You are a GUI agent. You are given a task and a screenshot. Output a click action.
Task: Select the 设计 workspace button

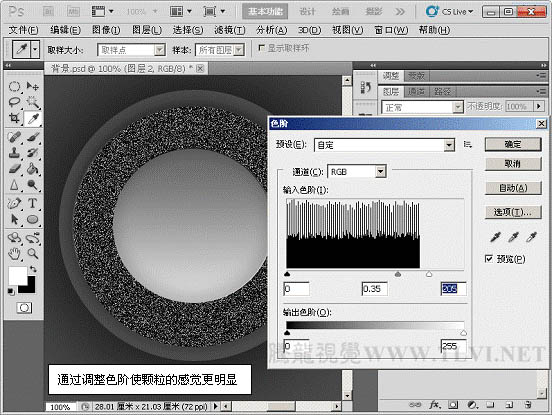[307, 12]
